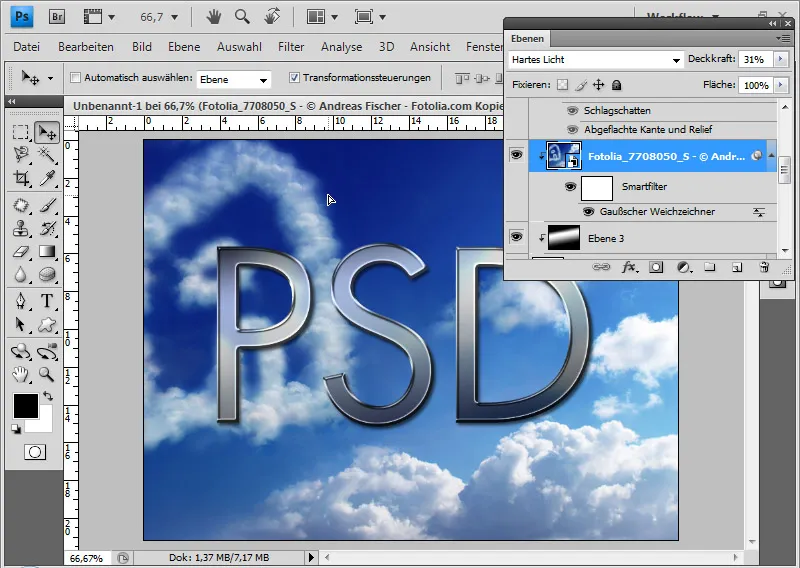Open the Datei menu
Viewport: 800px width, 568px height.
(x=27, y=47)
